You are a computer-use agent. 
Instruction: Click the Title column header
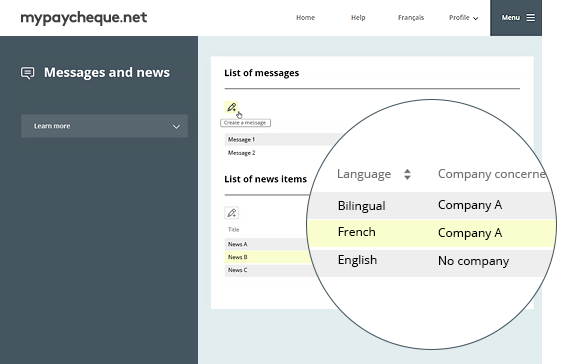point(233,229)
